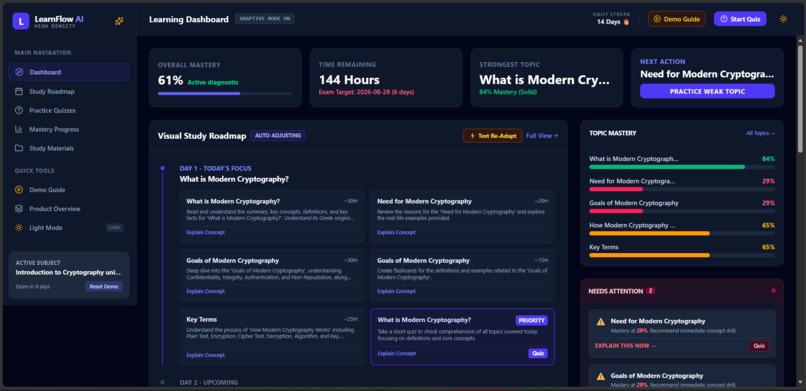Image resolution: width=806 pixels, height=391 pixels.
Task: Click Explain Concept in the ~30m What is Modern Cryptography card
Action: point(206,232)
